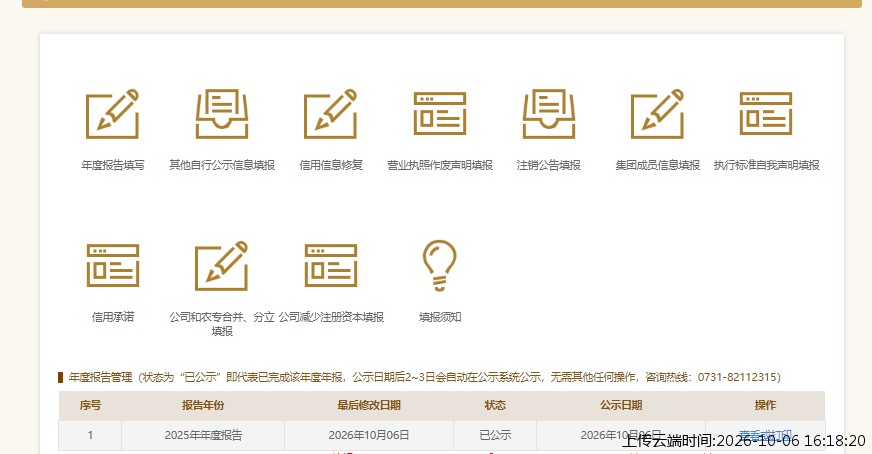Click the 填报须知 text label
The image size is (872, 454).
440,317
